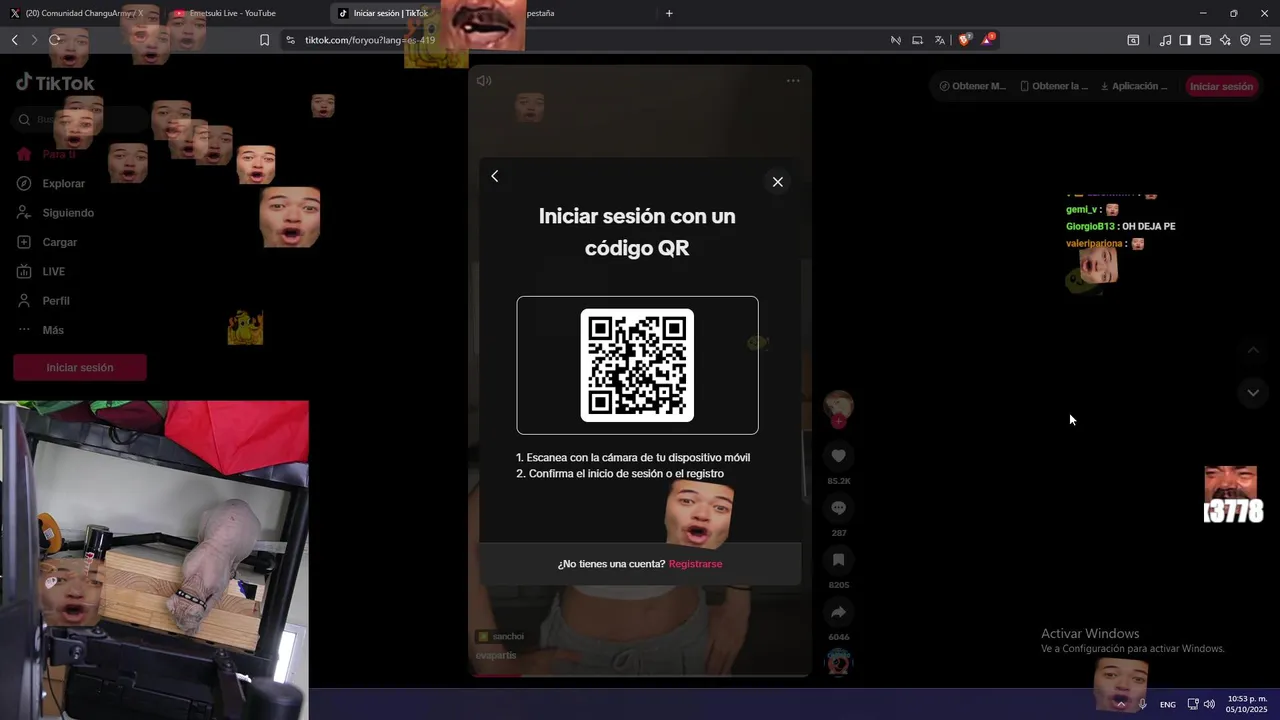Click the sanchoi username on video

click(508, 636)
